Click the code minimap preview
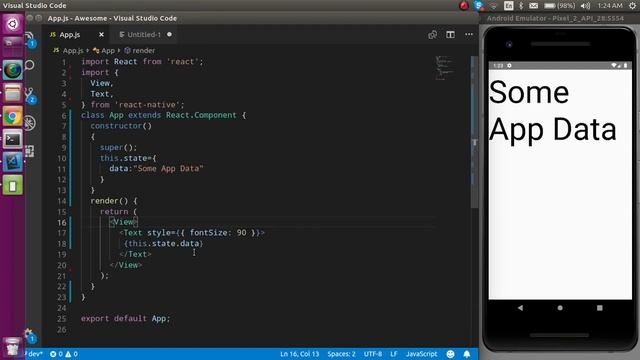 tap(444, 67)
